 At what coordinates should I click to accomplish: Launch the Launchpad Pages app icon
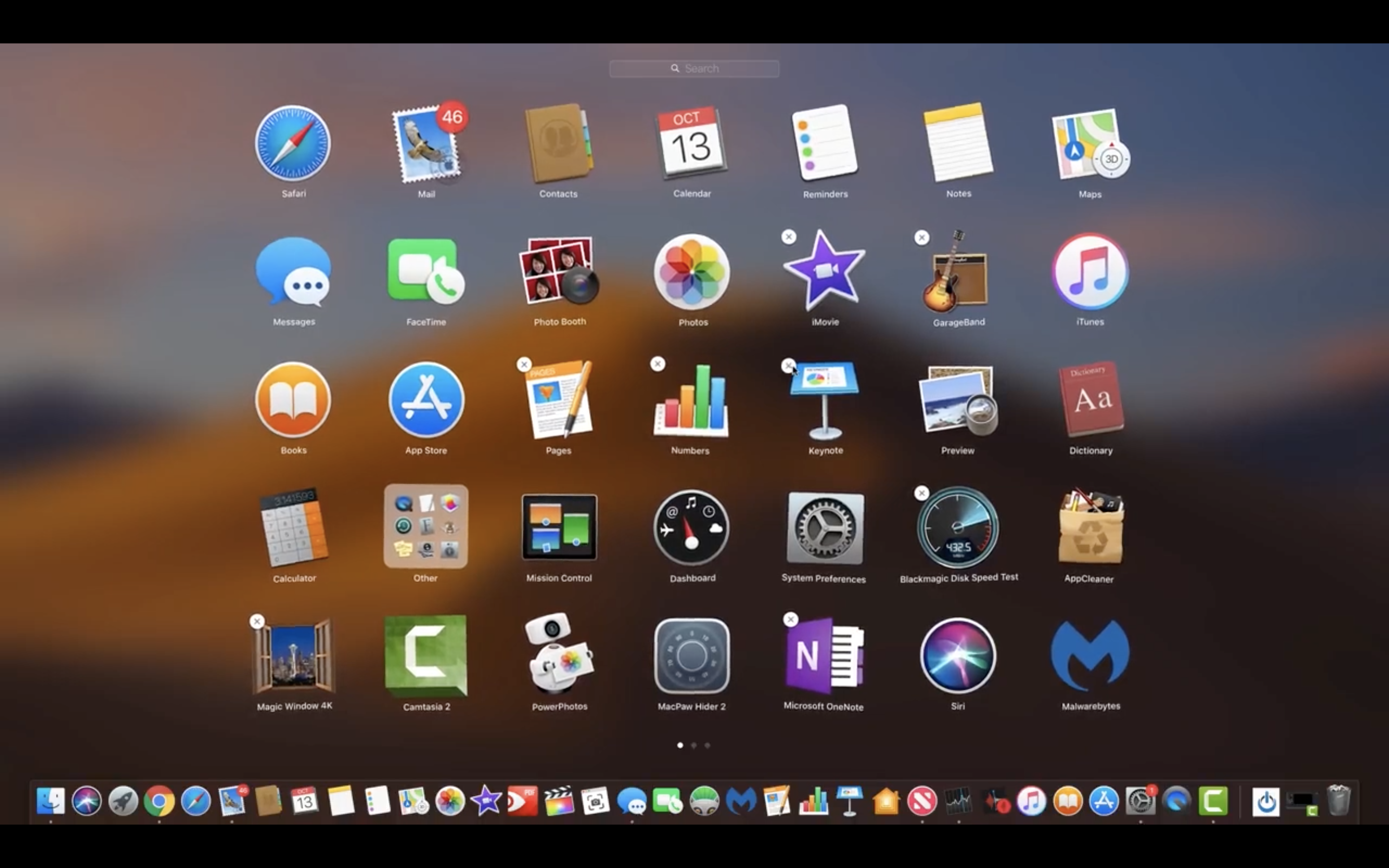click(x=559, y=400)
